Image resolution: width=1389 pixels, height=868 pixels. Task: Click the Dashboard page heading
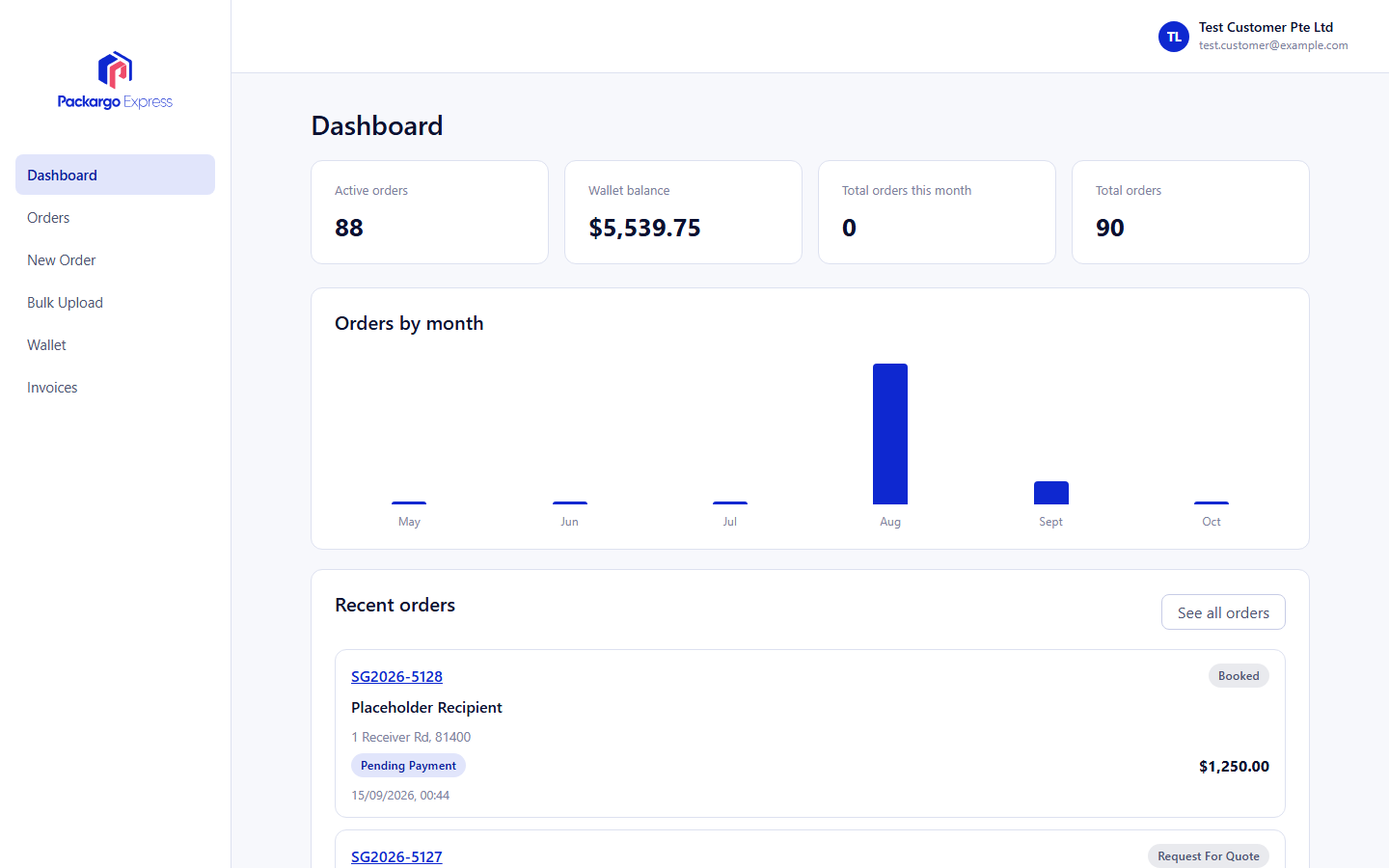377,125
